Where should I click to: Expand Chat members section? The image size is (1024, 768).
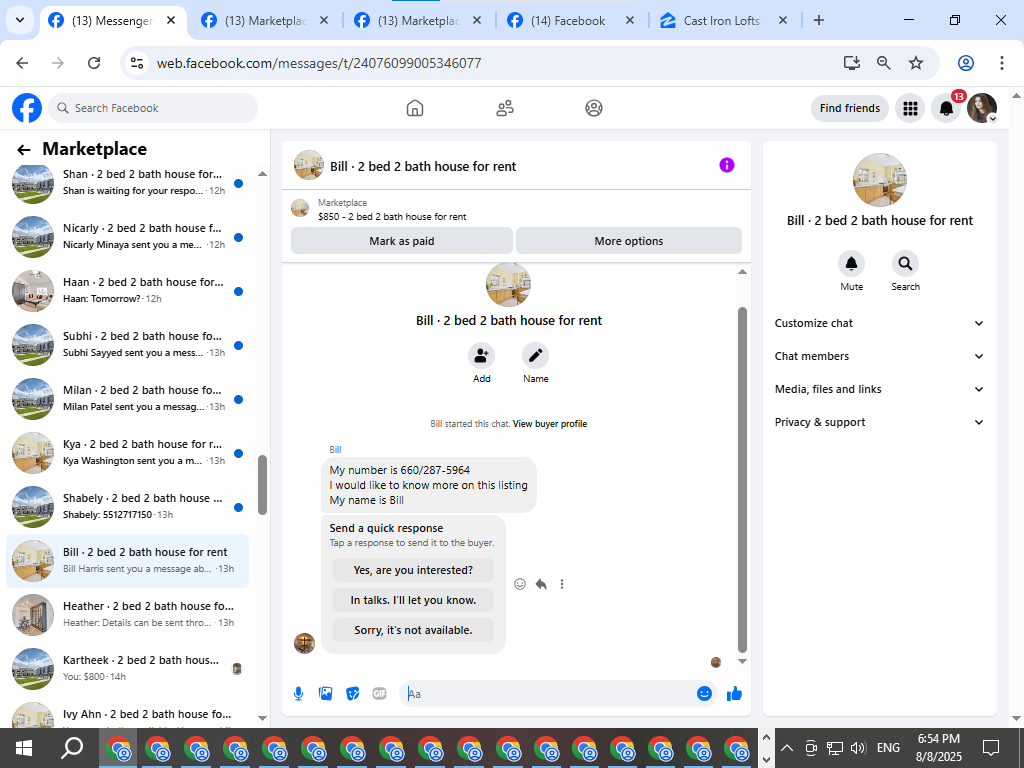pyautogui.click(x=879, y=356)
